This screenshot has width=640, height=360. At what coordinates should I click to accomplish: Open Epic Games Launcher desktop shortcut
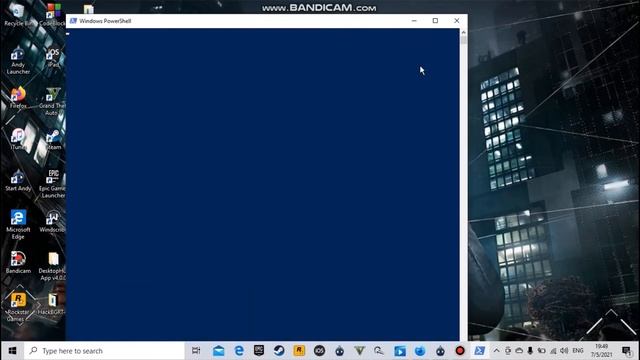52,184
